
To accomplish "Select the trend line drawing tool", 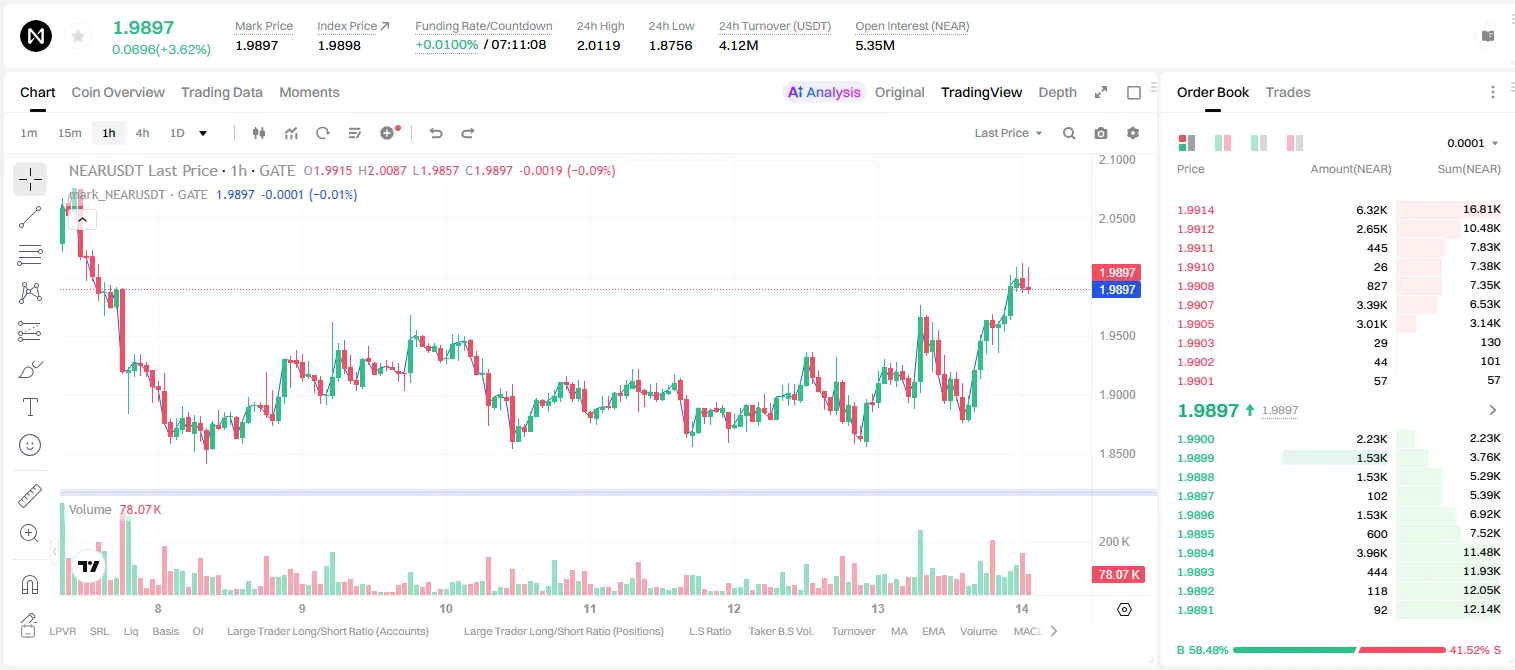I will tap(30, 217).
